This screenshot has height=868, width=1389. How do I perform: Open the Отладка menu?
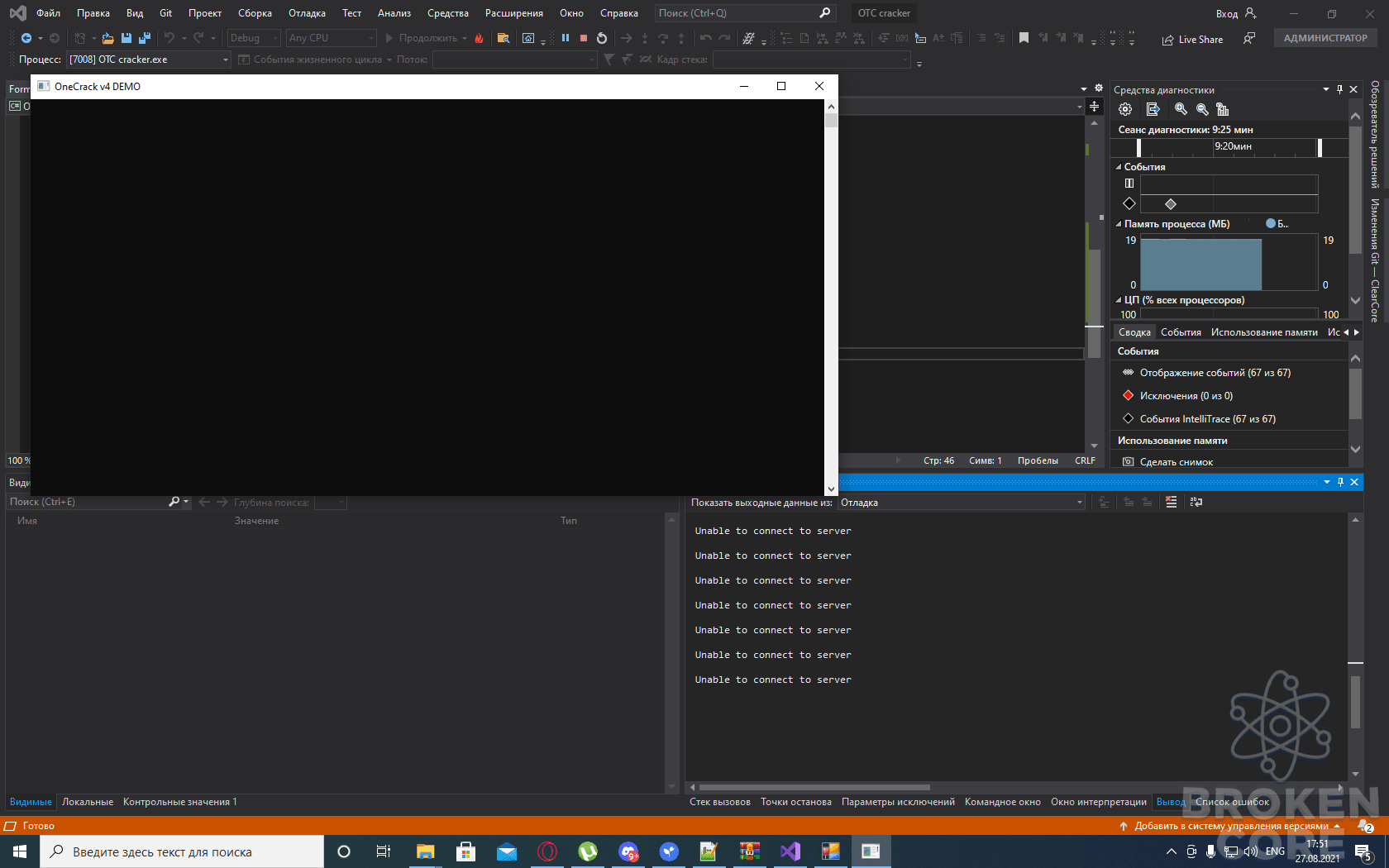(x=307, y=13)
